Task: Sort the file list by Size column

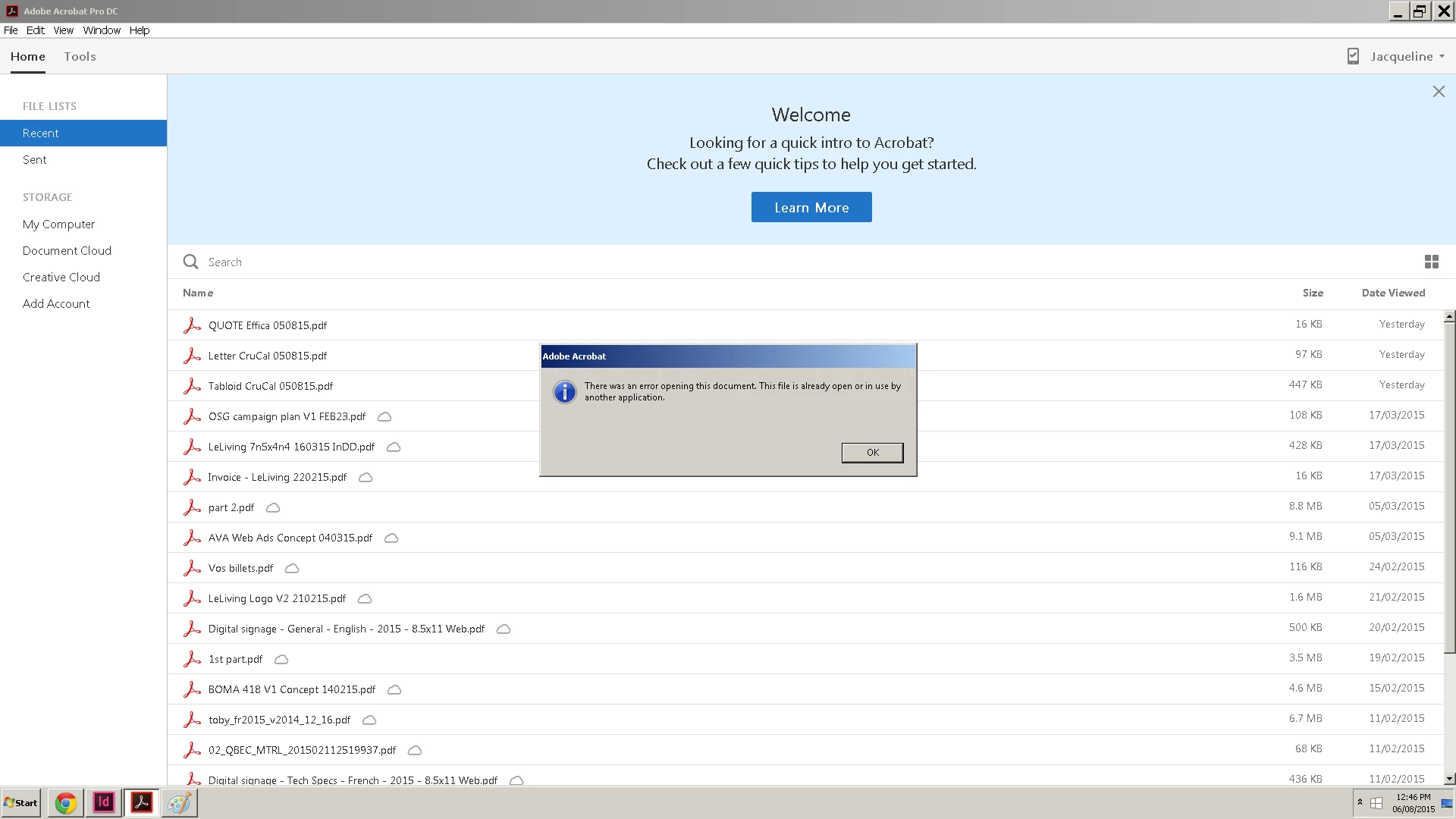Action: 1312,293
